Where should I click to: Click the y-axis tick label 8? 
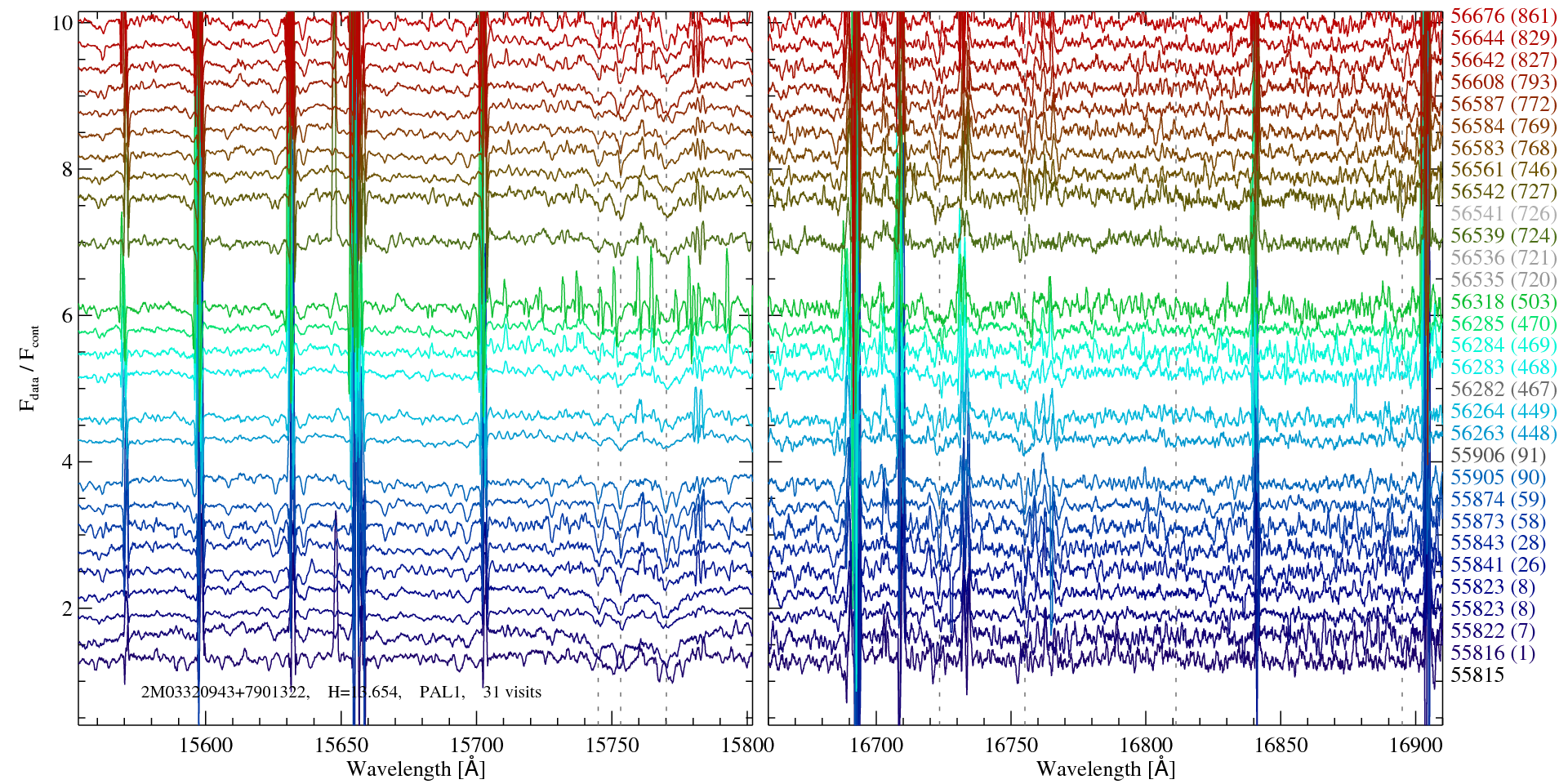click(66, 170)
